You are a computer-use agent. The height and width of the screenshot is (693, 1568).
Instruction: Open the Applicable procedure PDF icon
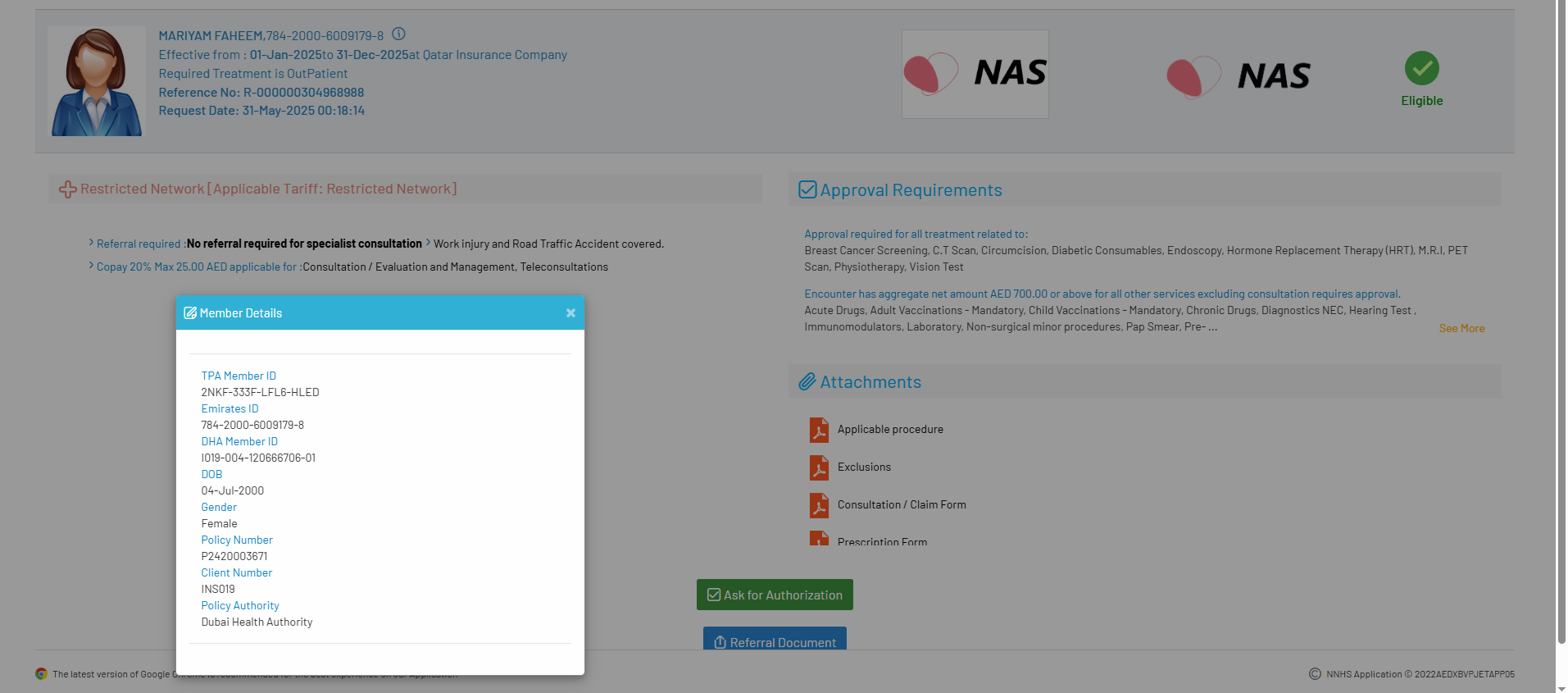tap(819, 430)
